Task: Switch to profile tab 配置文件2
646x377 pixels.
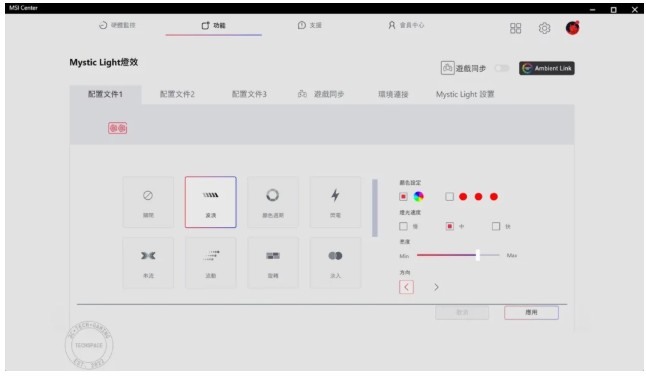Action: [x=177, y=94]
